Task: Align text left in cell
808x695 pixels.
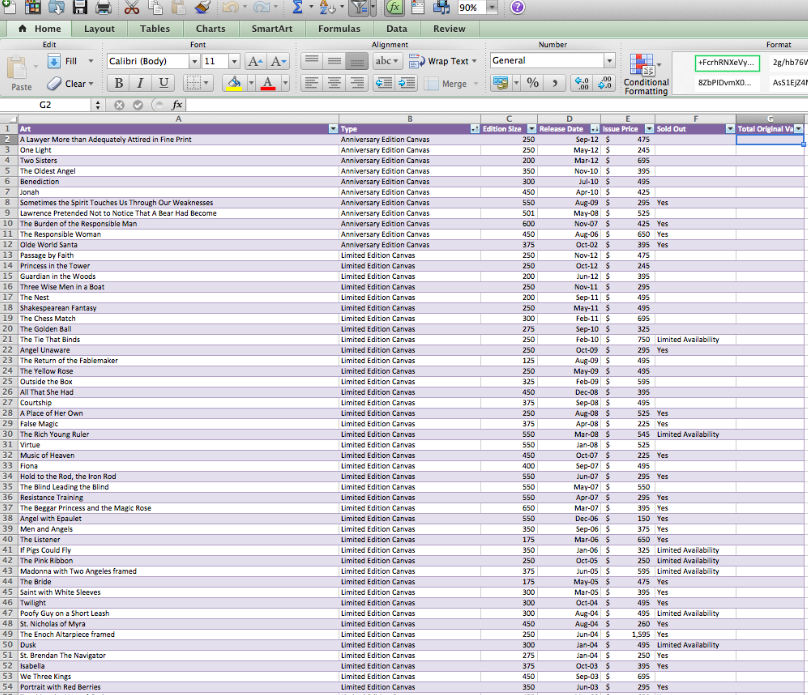Action: (312, 82)
